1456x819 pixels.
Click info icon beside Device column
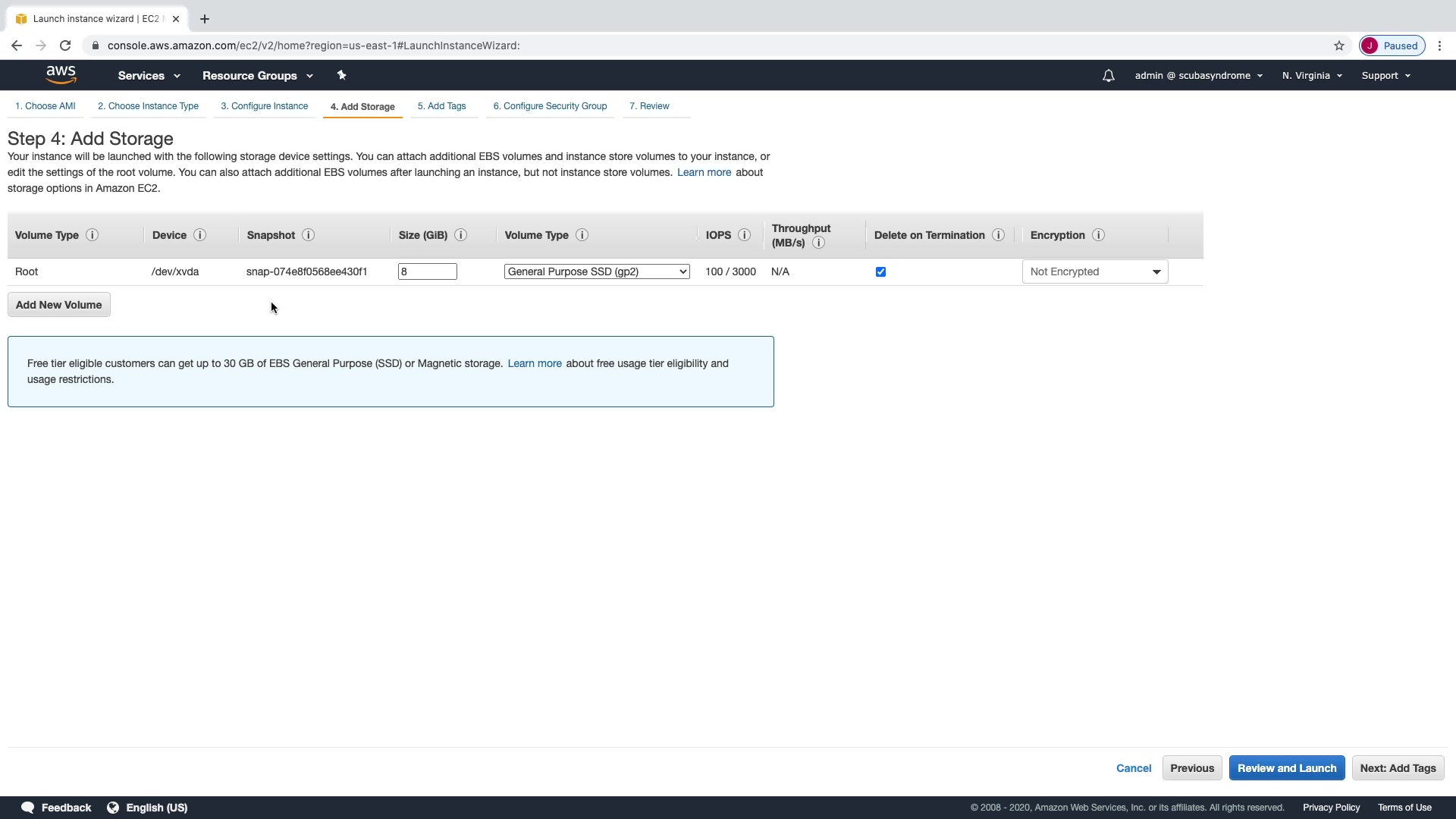point(199,235)
